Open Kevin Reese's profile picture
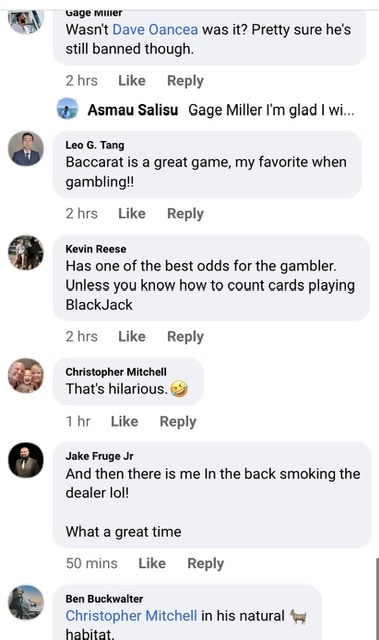This screenshot has width=379, height=640. click(26, 252)
